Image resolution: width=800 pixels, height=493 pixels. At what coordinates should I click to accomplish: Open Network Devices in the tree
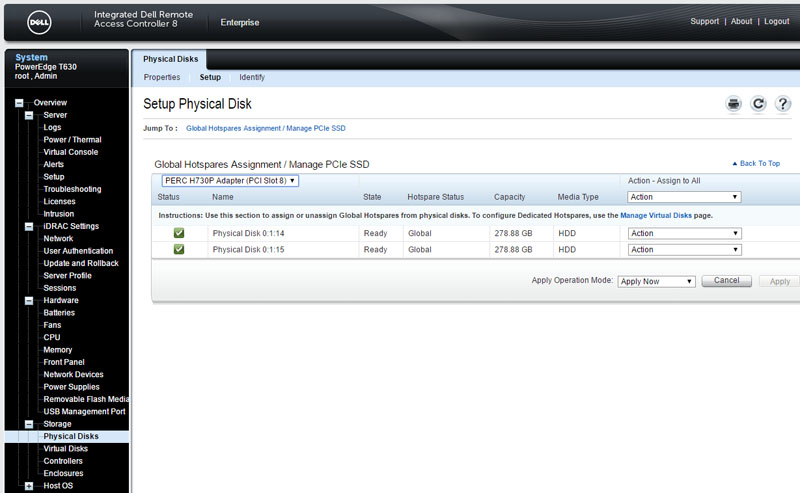pos(73,375)
